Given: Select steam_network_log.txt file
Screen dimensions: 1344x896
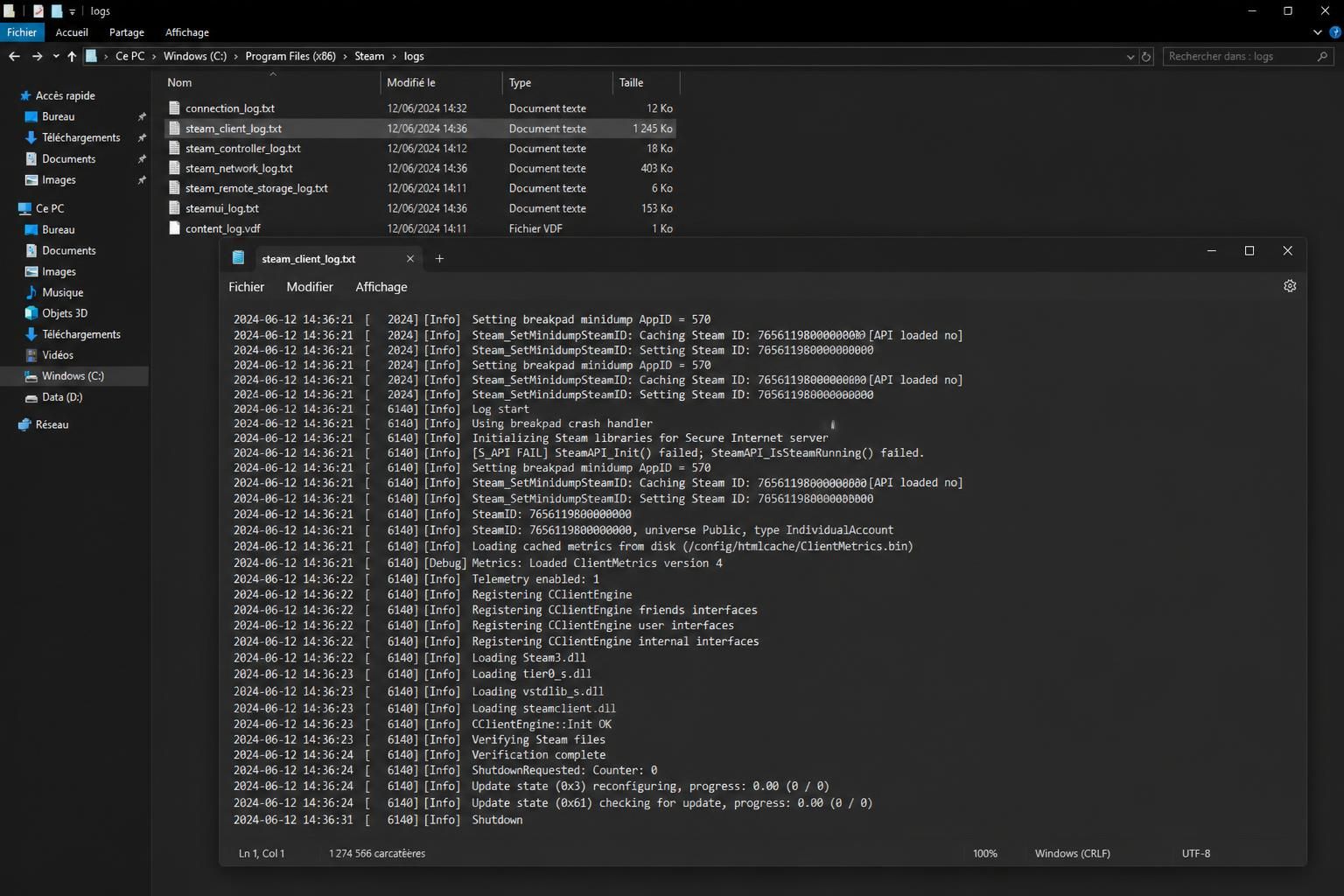Looking at the screenshot, I should coord(420,168).
